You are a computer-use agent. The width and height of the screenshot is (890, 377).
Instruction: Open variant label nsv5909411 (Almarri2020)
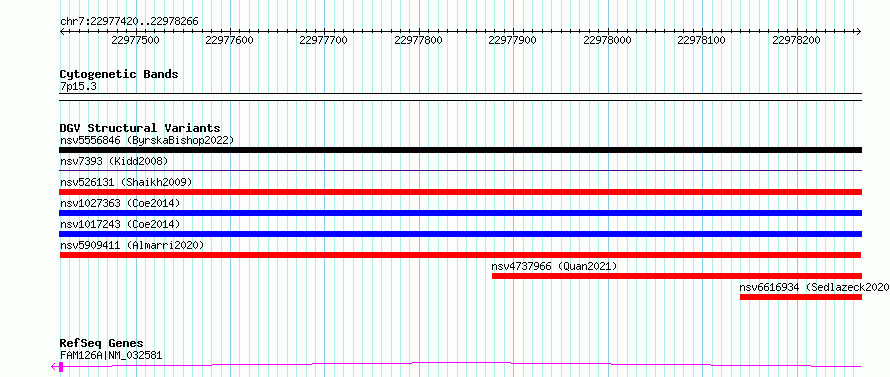coord(132,245)
